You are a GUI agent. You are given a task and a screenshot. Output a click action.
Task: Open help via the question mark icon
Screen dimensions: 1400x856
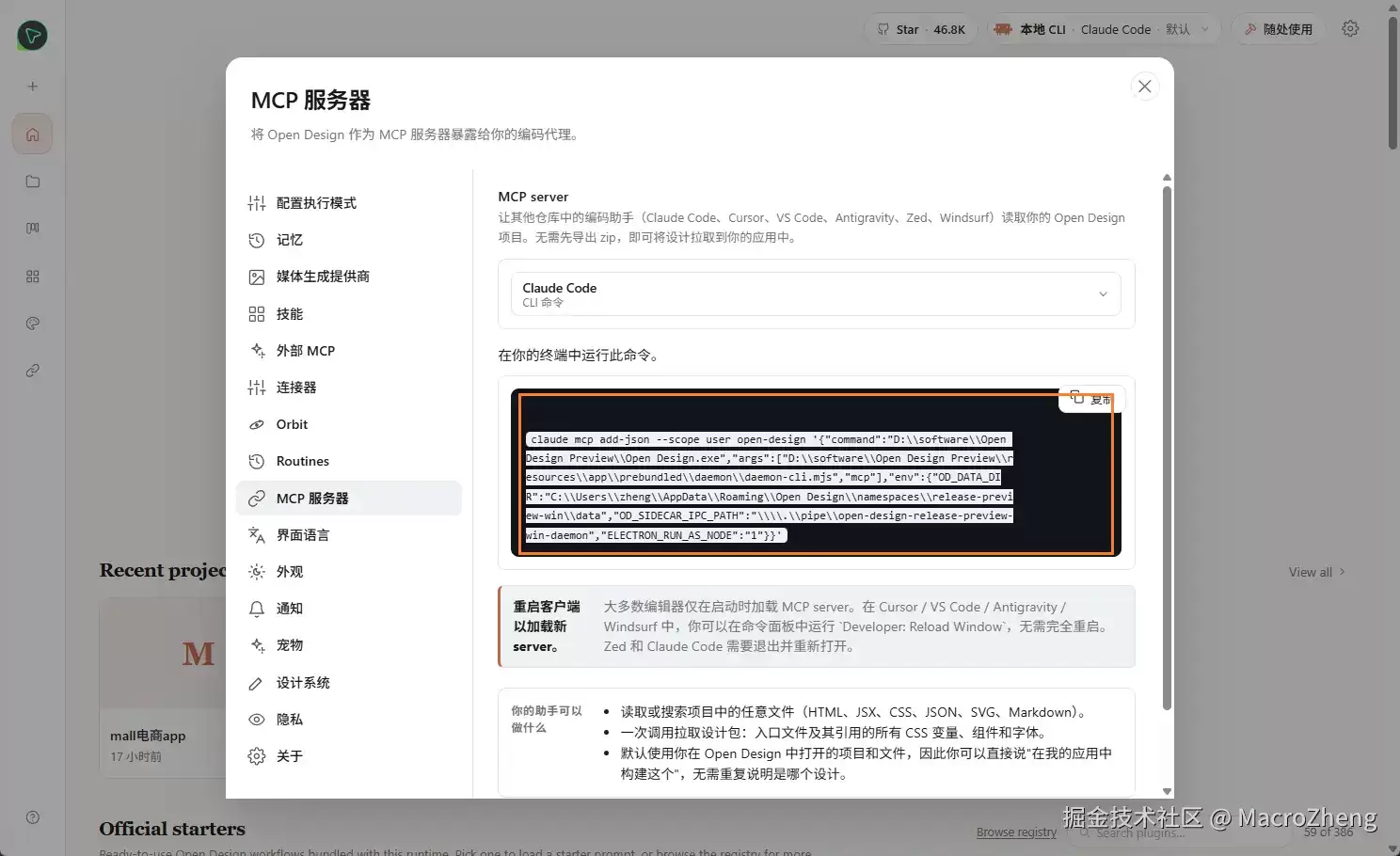[x=33, y=817]
